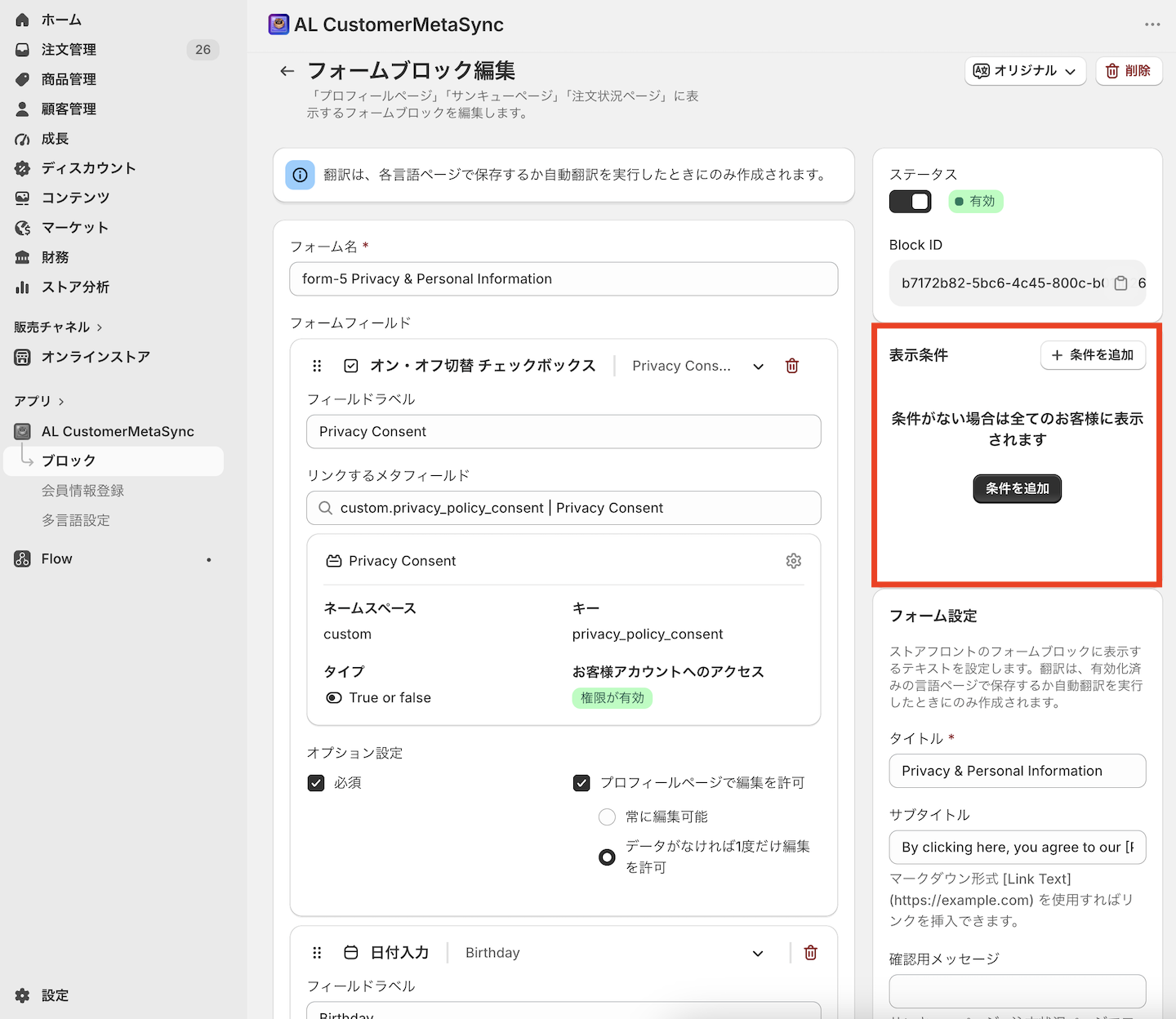Image resolution: width=1176 pixels, height=1019 pixels.
Task: Click the 有効 status badge
Action: pyautogui.click(x=976, y=202)
